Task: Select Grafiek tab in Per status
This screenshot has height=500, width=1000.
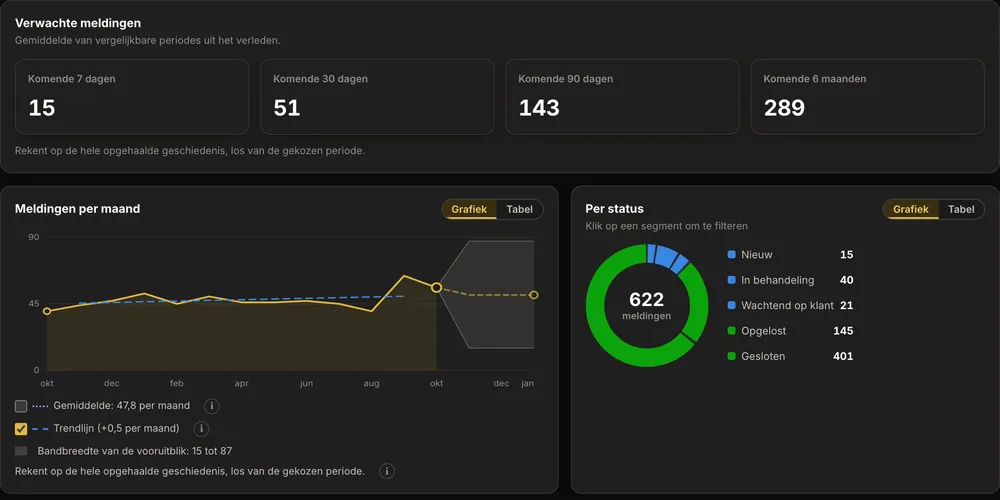Action: pos(910,209)
